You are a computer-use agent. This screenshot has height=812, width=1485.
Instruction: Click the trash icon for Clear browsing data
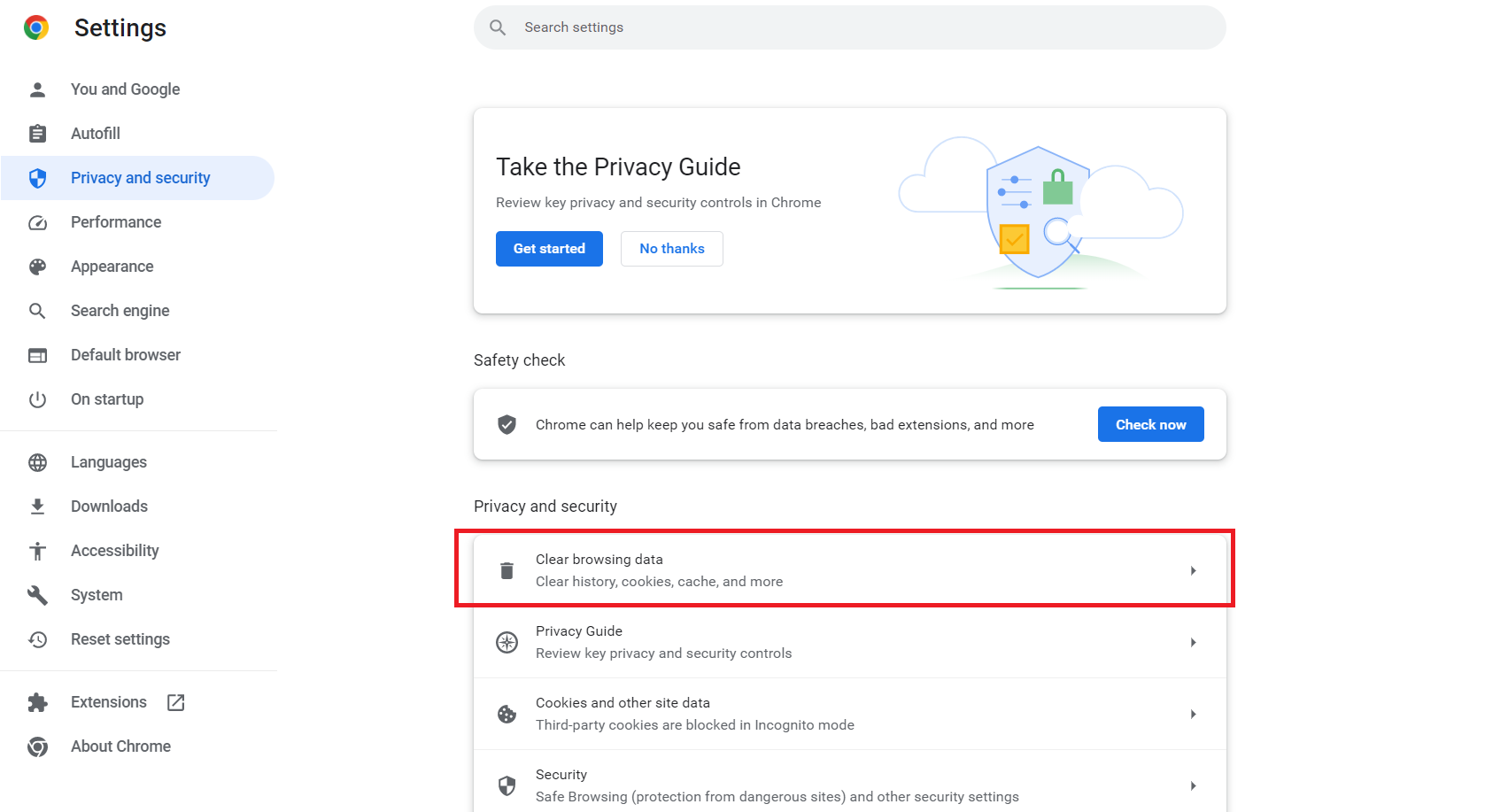point(507,570)
